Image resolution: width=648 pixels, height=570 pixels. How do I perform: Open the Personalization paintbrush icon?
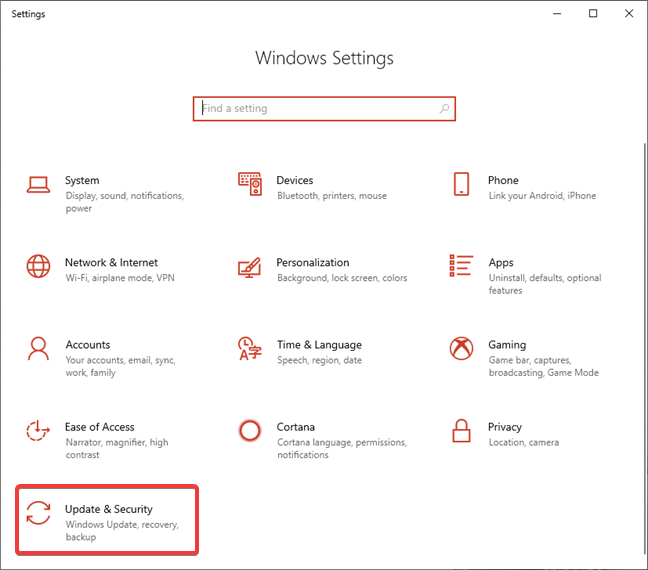coord(250,267)
